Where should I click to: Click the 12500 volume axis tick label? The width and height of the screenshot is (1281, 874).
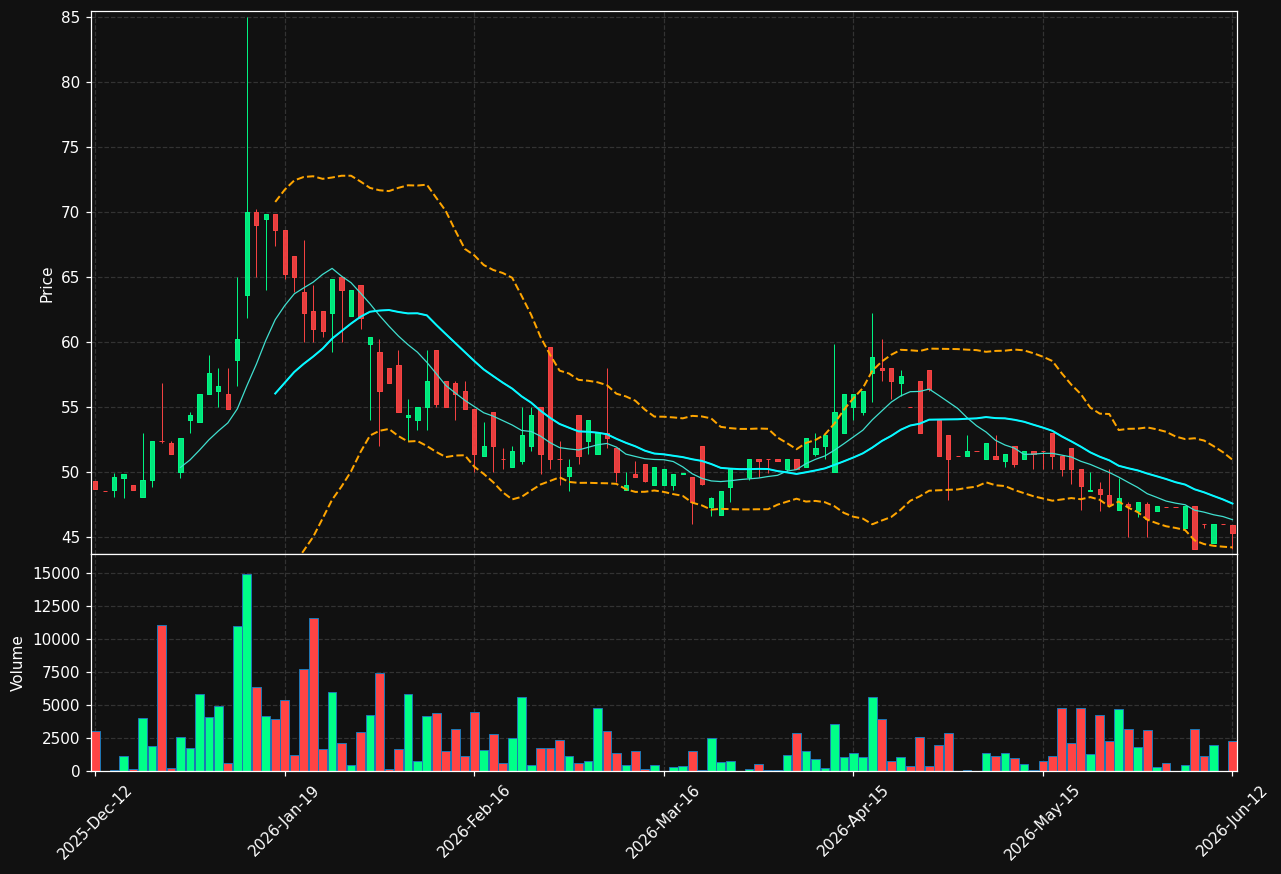[59, 607]
